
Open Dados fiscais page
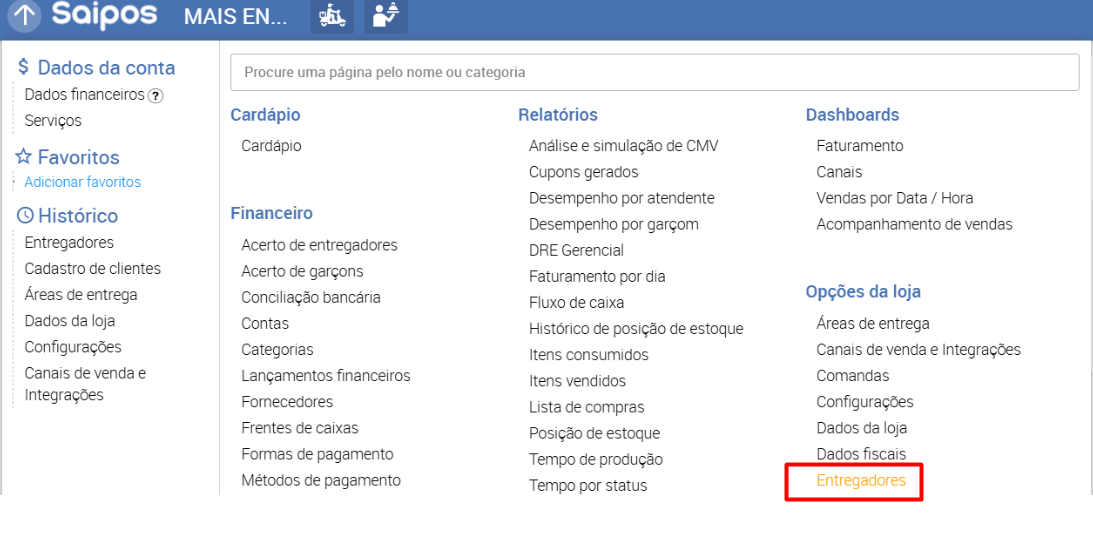(x=861, y=454)
